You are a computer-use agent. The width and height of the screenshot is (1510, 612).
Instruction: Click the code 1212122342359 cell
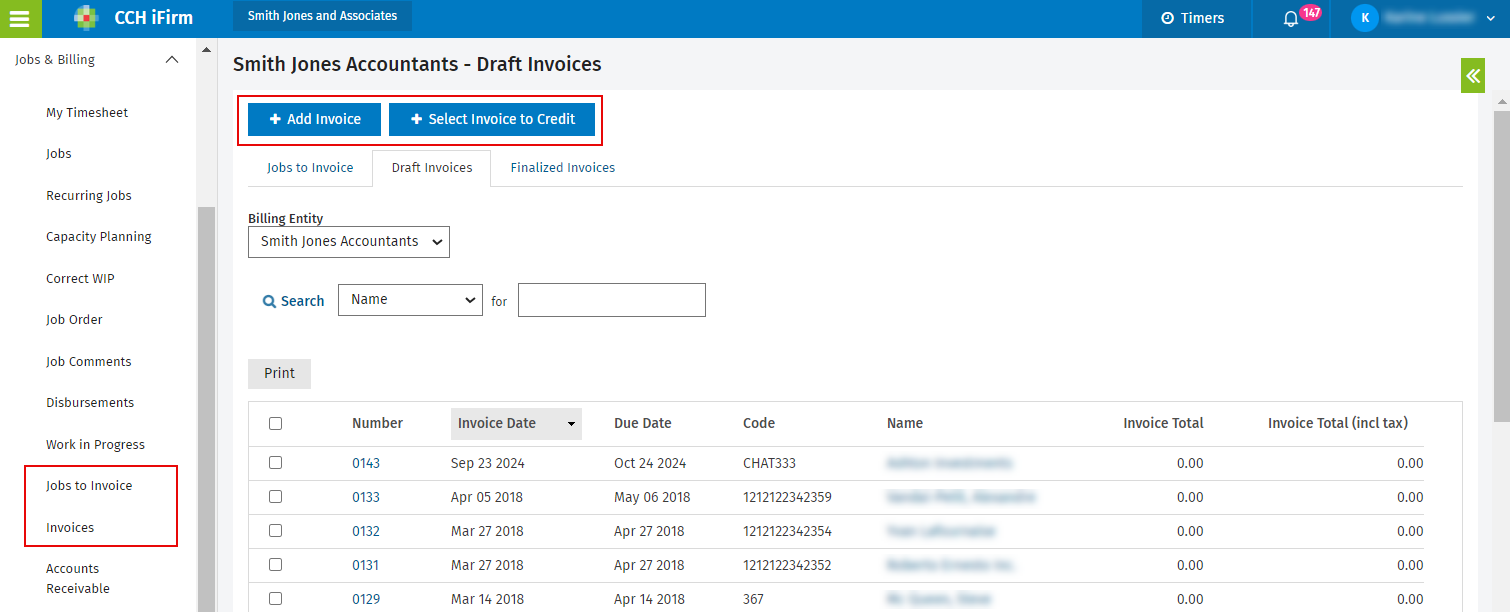coord(787,498)
